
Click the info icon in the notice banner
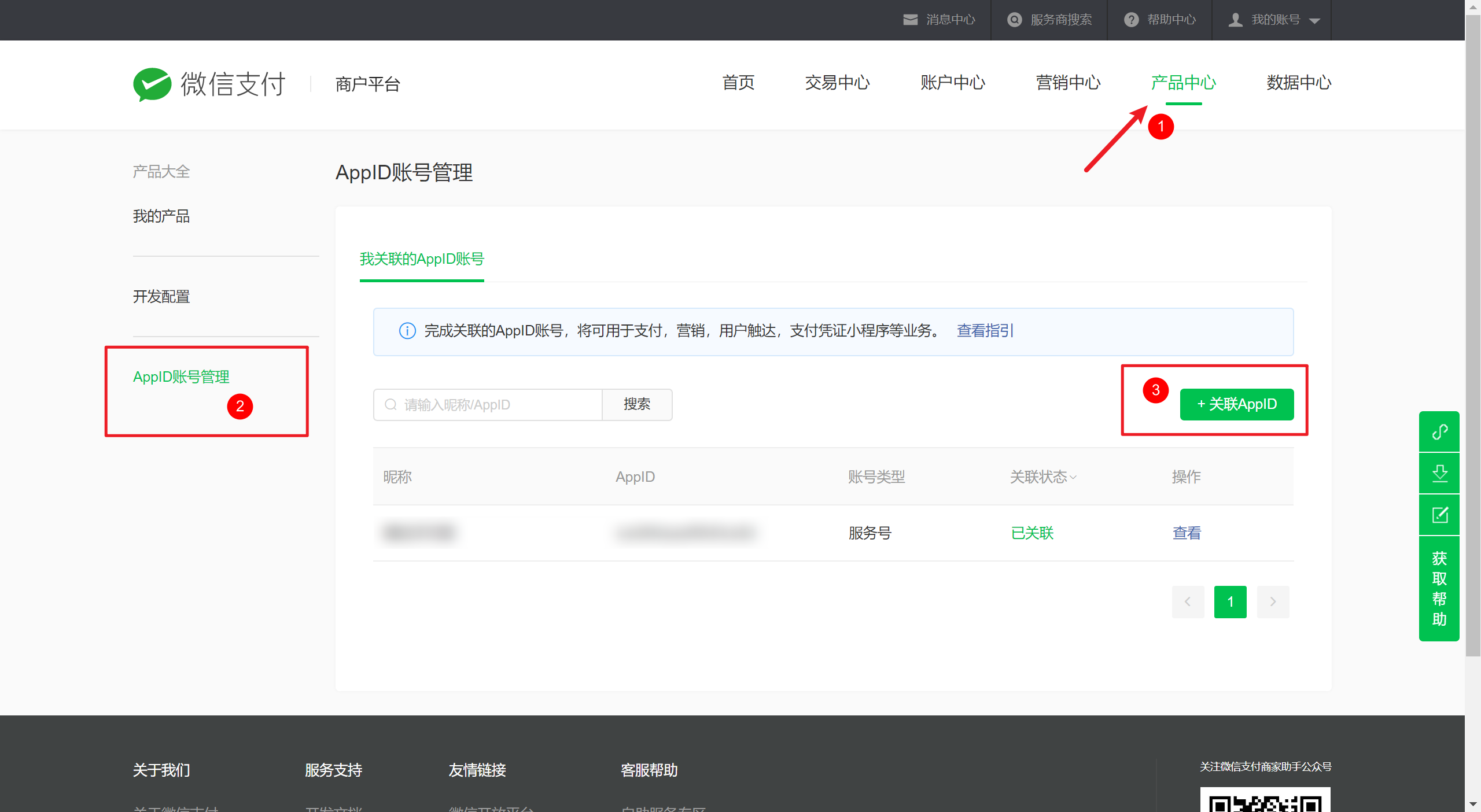(407, 331)
